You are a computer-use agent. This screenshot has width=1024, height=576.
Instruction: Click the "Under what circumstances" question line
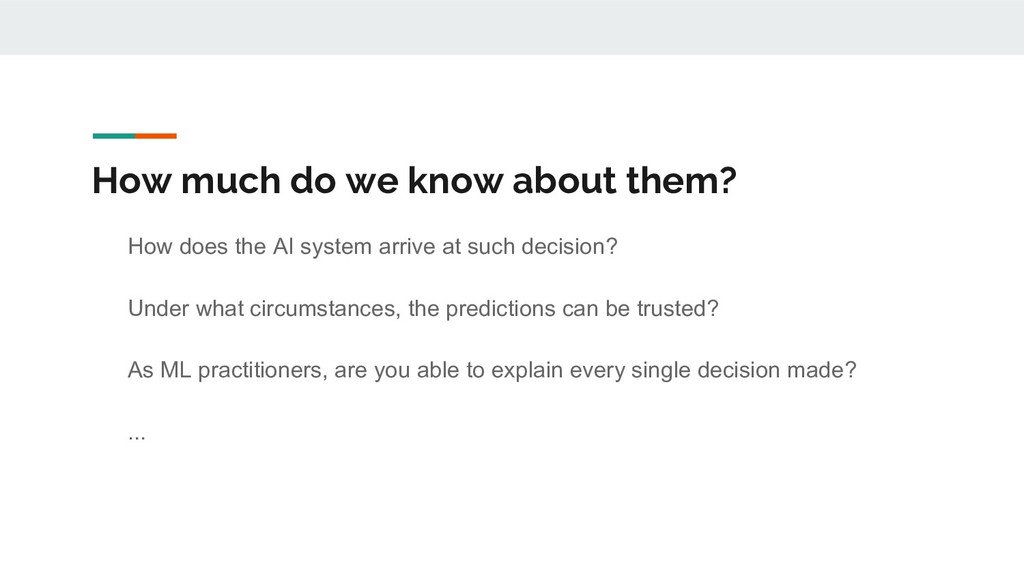[x=423, y=308]
